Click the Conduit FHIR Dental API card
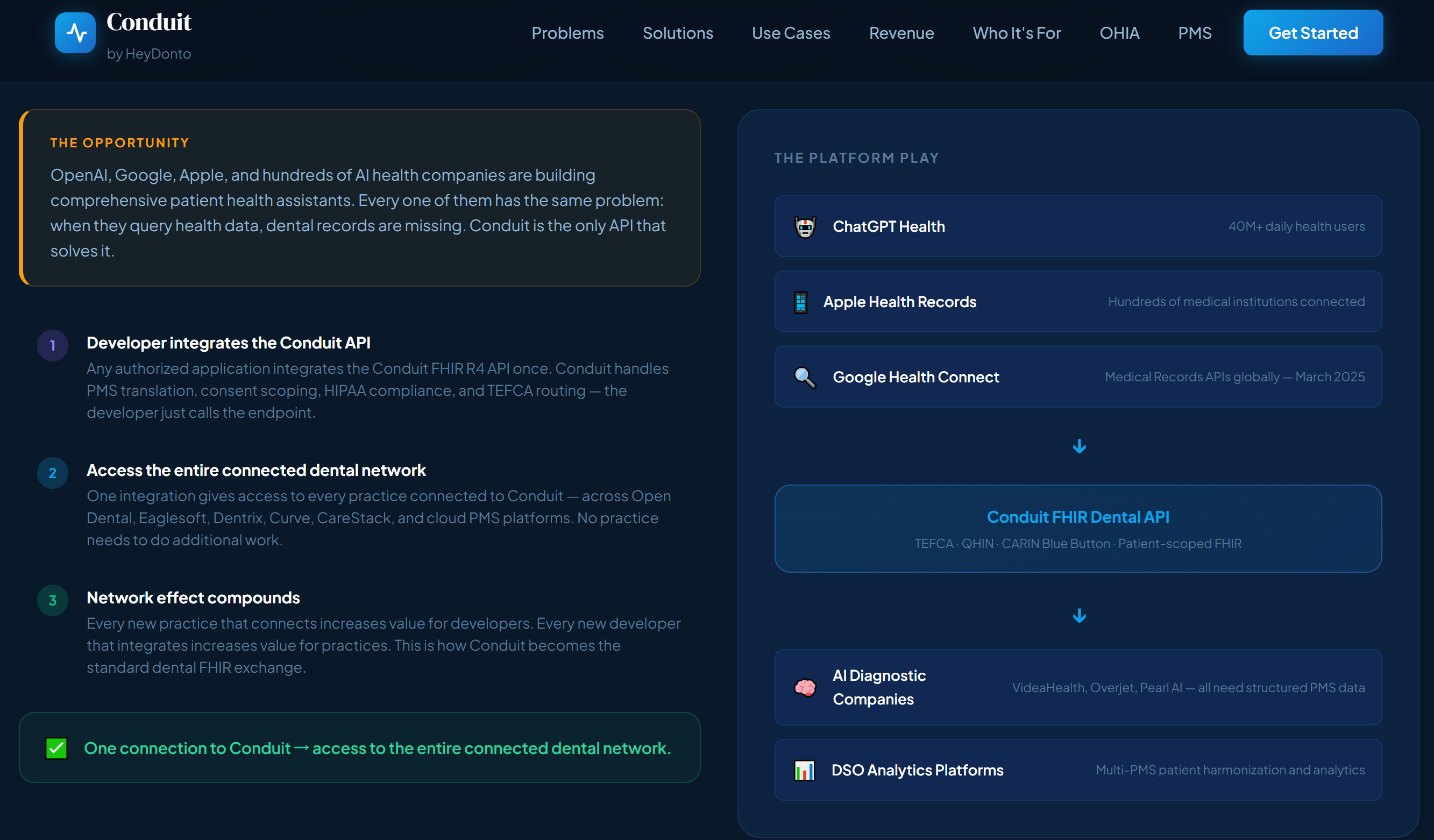This screenshot has height=840, width=1434. point(1078,528)
